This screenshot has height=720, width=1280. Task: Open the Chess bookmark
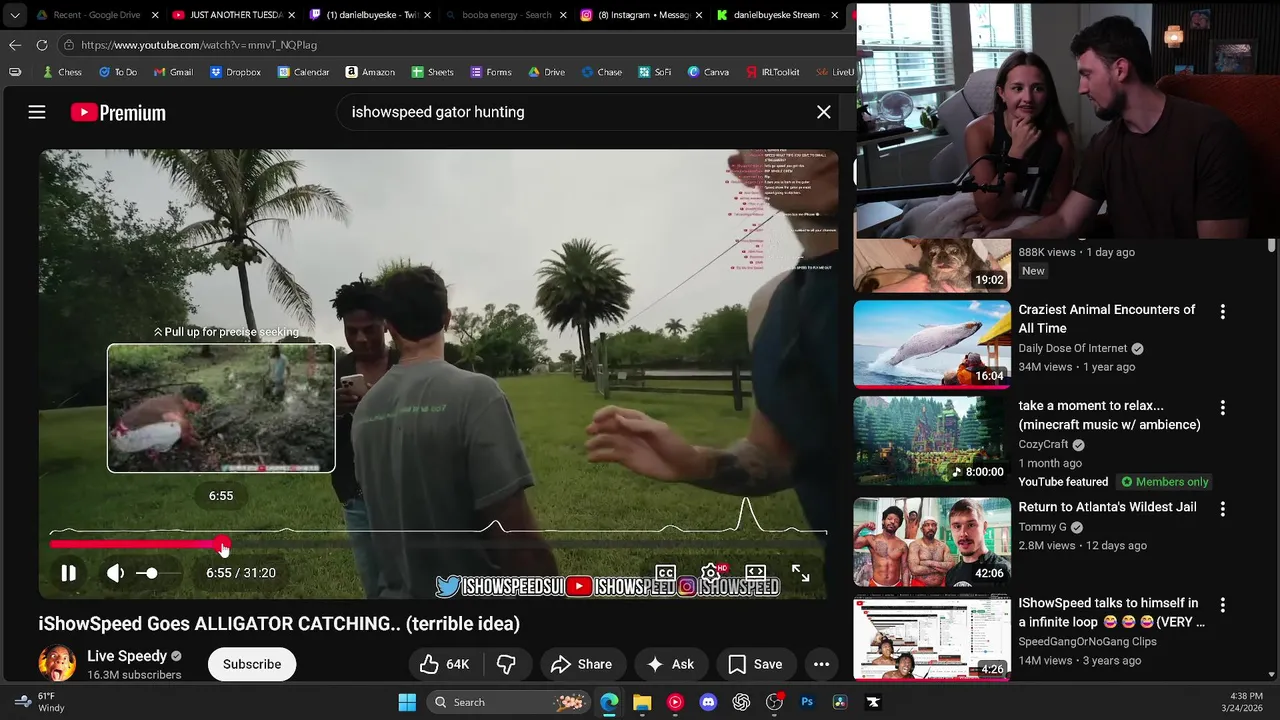62,72
